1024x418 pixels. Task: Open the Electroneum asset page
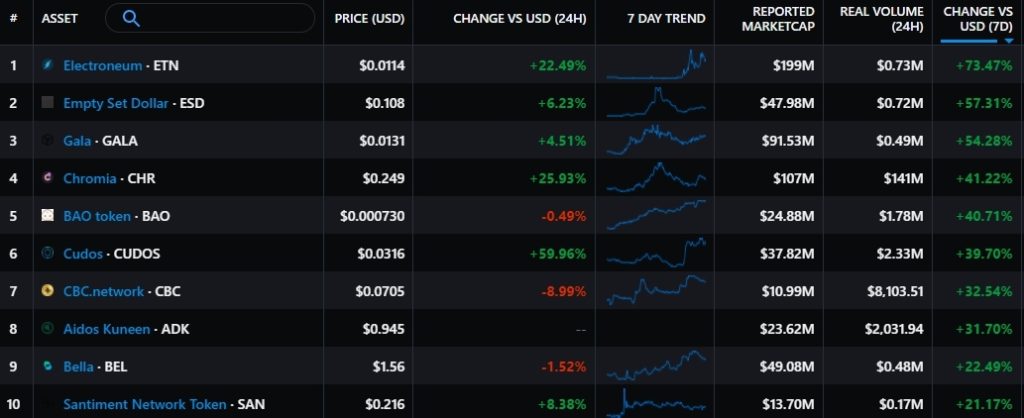click(x=102, y=65)
